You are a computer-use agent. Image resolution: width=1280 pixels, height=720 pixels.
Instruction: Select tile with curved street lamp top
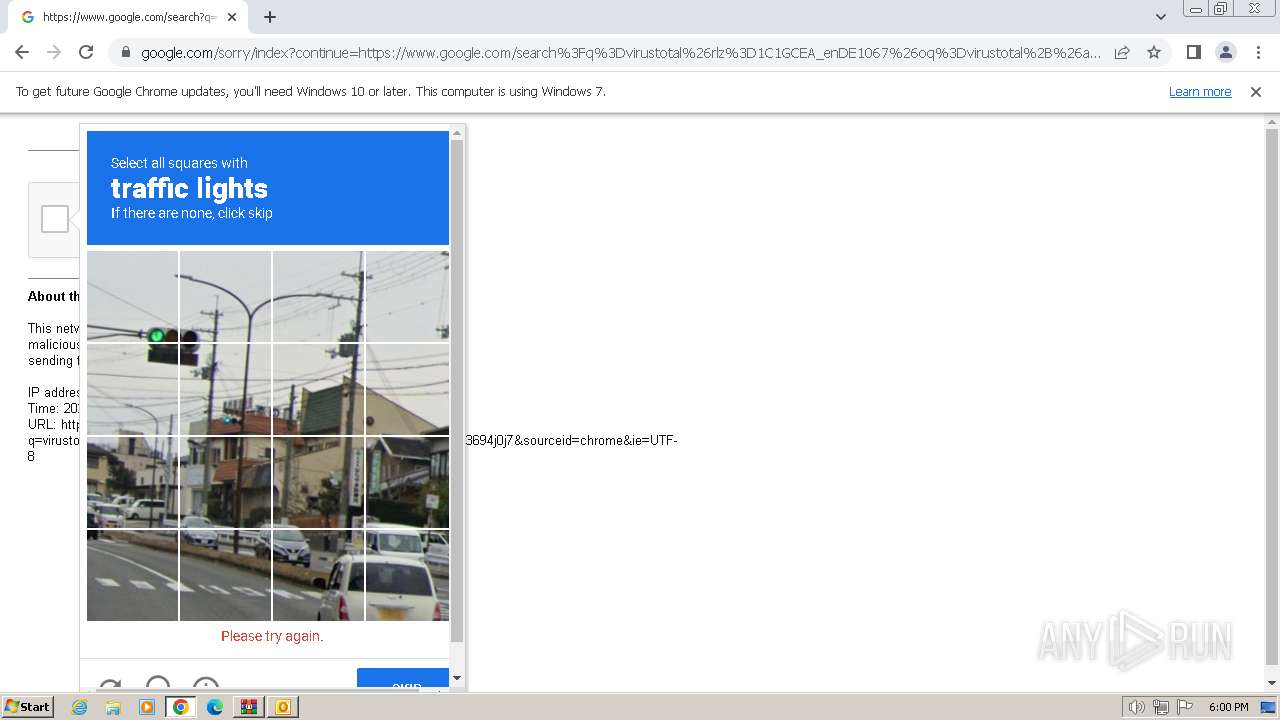[225, 296]
